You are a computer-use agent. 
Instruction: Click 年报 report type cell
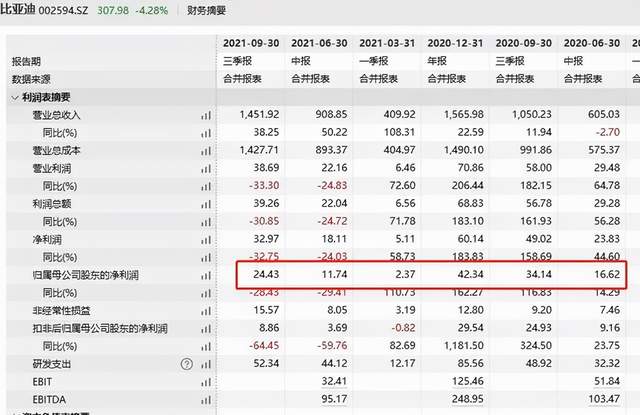point(437,61)
